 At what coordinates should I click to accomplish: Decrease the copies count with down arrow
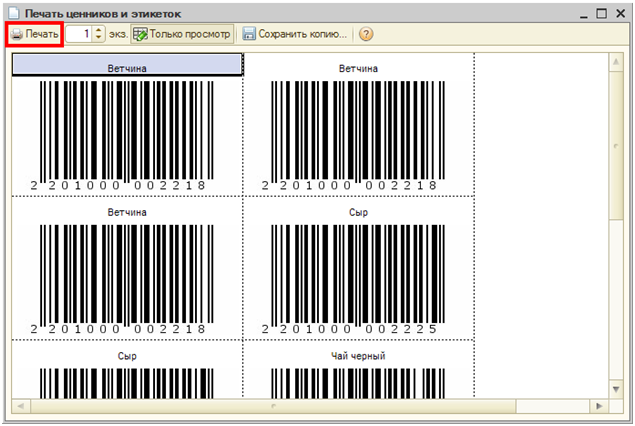98,38
